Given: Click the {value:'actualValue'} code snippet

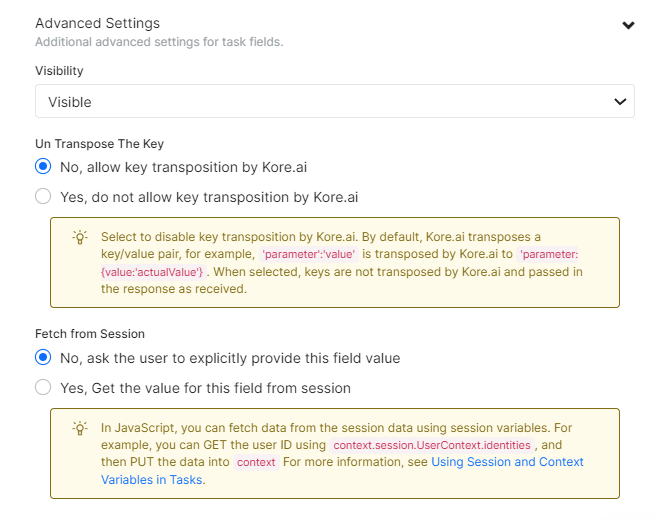Looking at the screenshot, I should [152, 272].
